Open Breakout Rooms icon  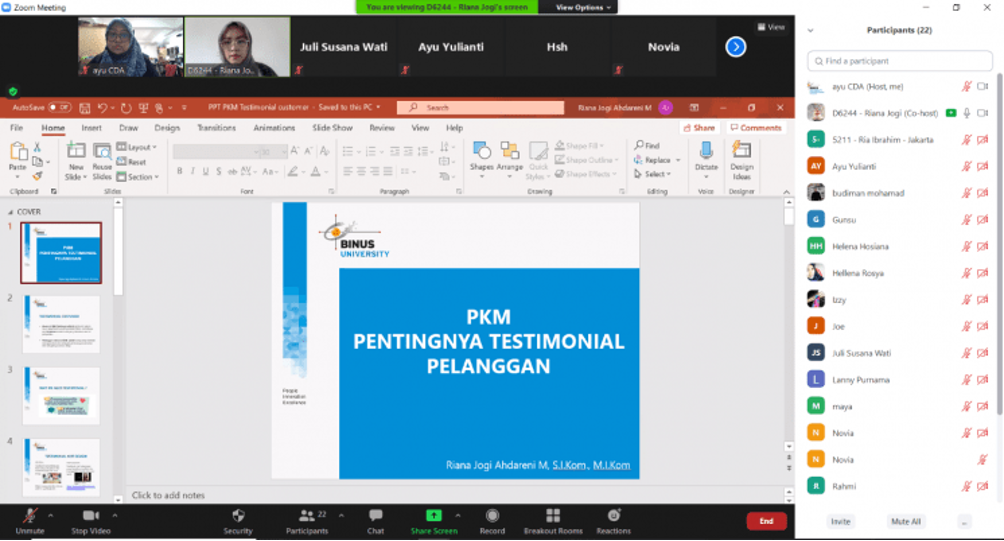(x=553, y=516)
